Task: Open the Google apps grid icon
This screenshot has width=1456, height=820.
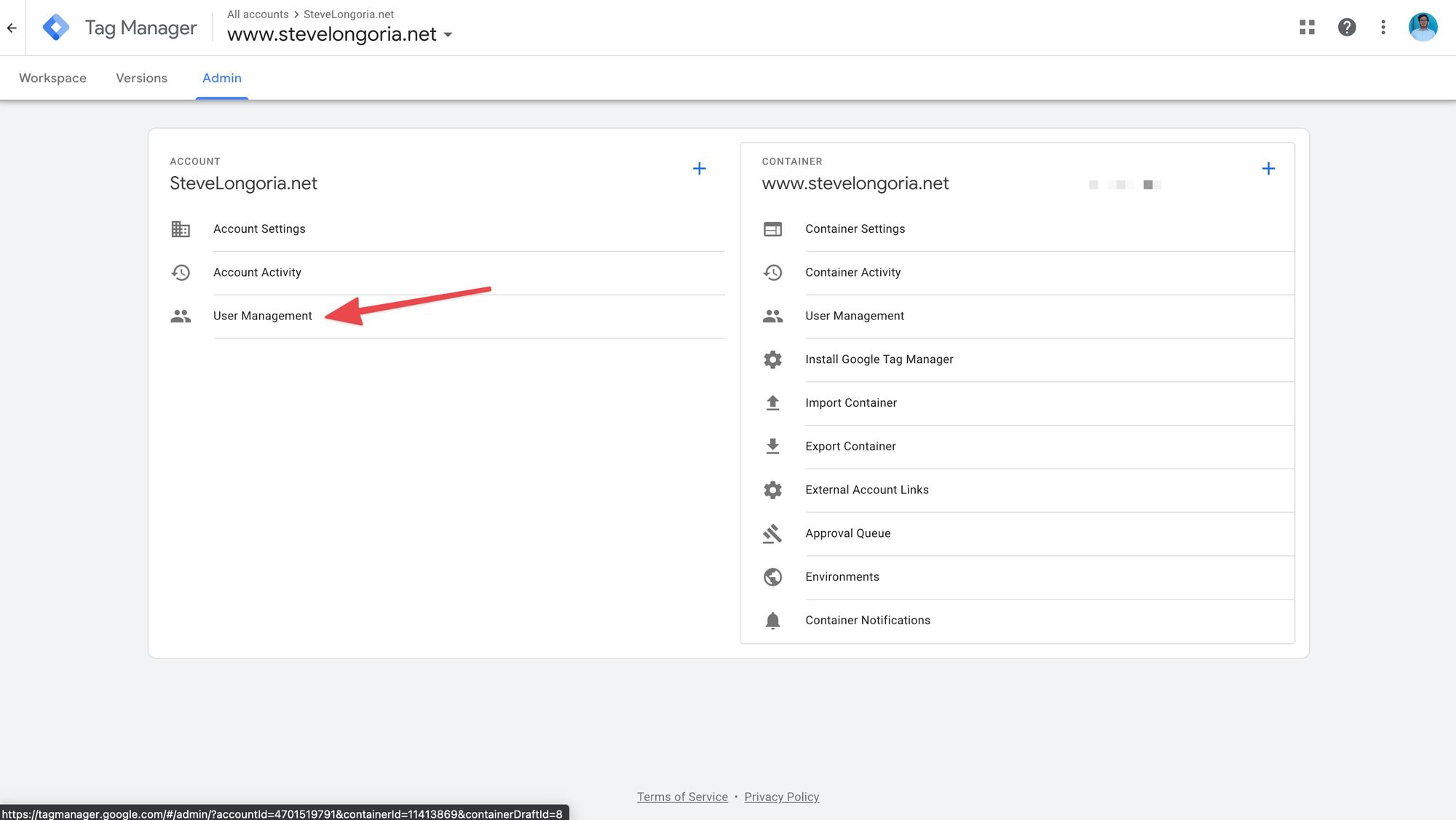Action: pos(1307,28)
